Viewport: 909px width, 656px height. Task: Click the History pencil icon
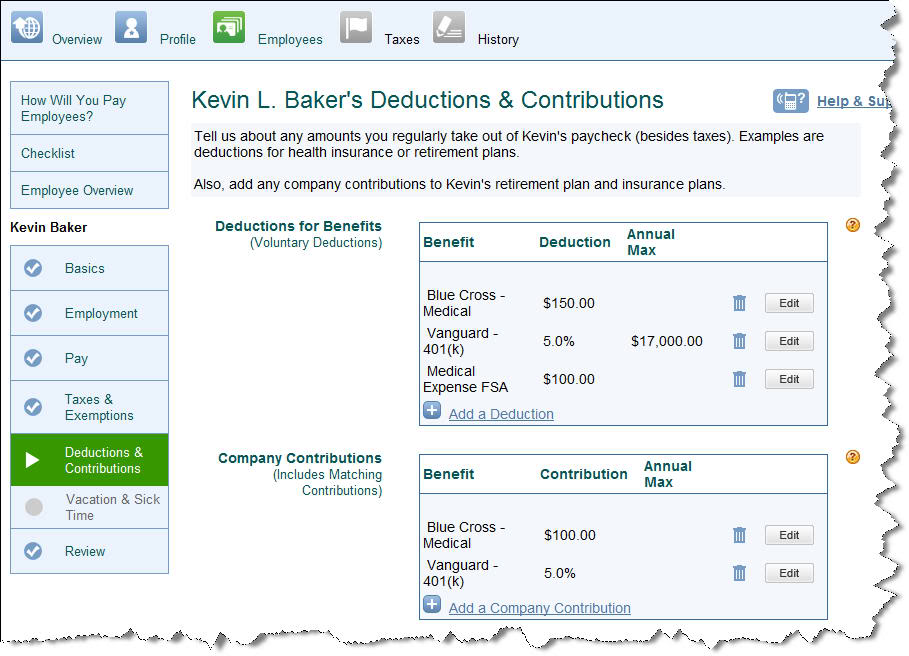click(x=449, y=27)
